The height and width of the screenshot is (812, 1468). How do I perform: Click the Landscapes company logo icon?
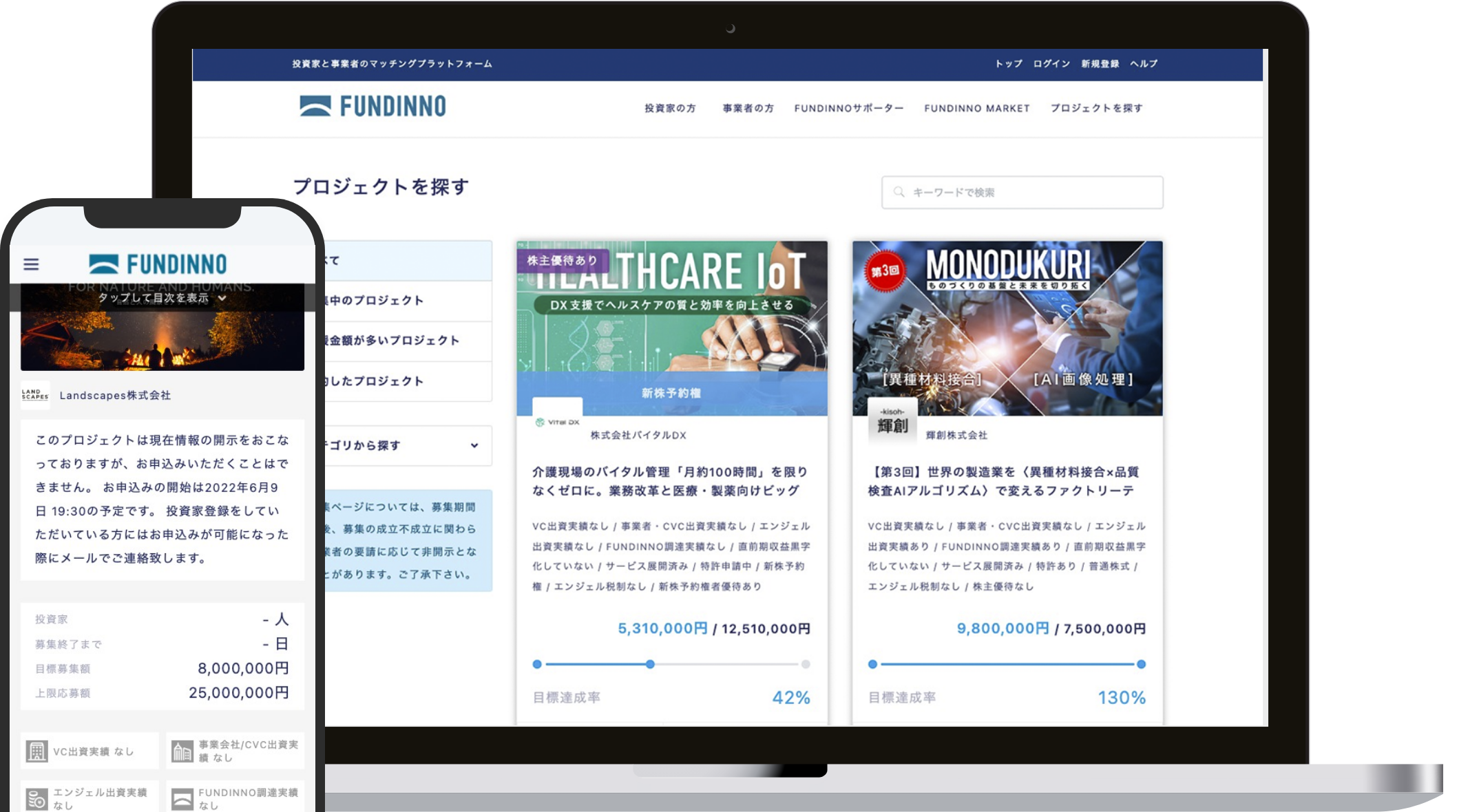(x=35, y=395)
